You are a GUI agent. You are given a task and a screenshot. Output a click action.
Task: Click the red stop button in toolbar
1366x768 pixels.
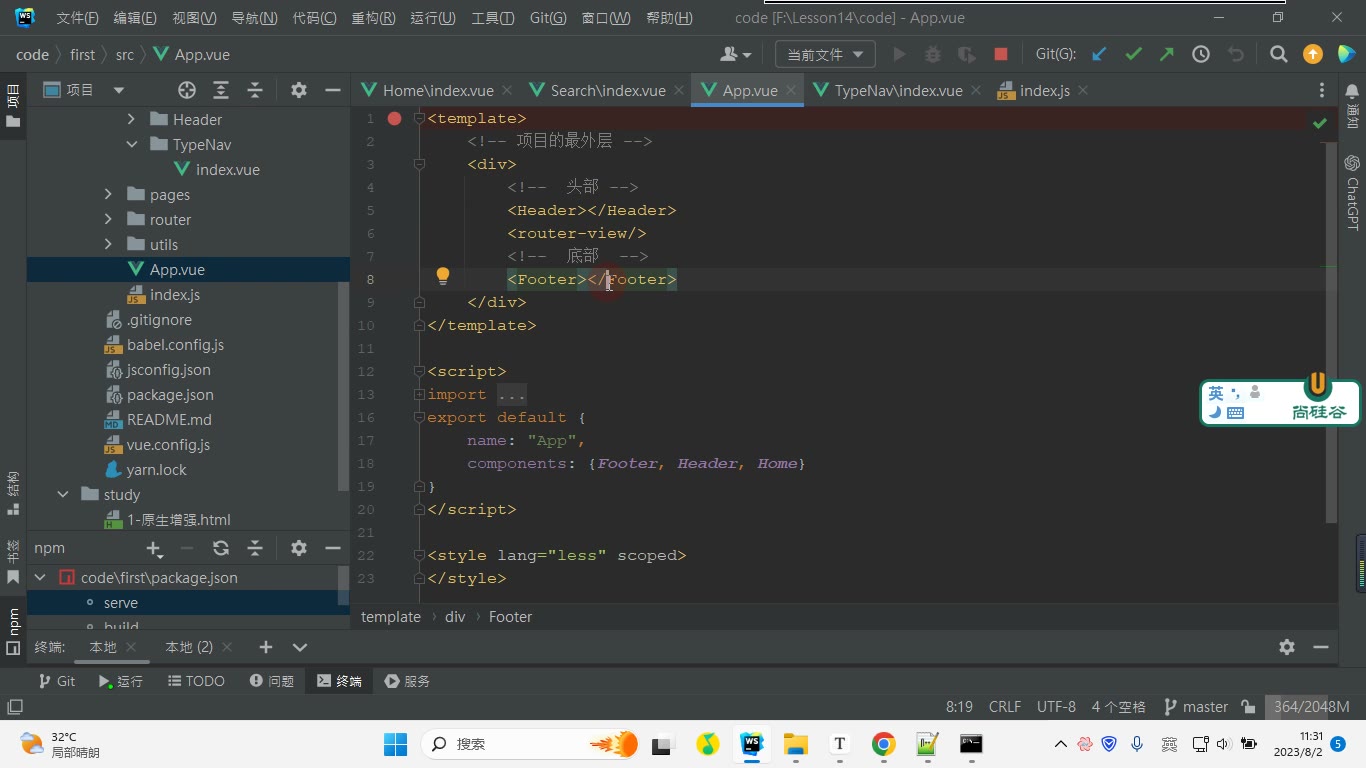[x=1000, y=54]
